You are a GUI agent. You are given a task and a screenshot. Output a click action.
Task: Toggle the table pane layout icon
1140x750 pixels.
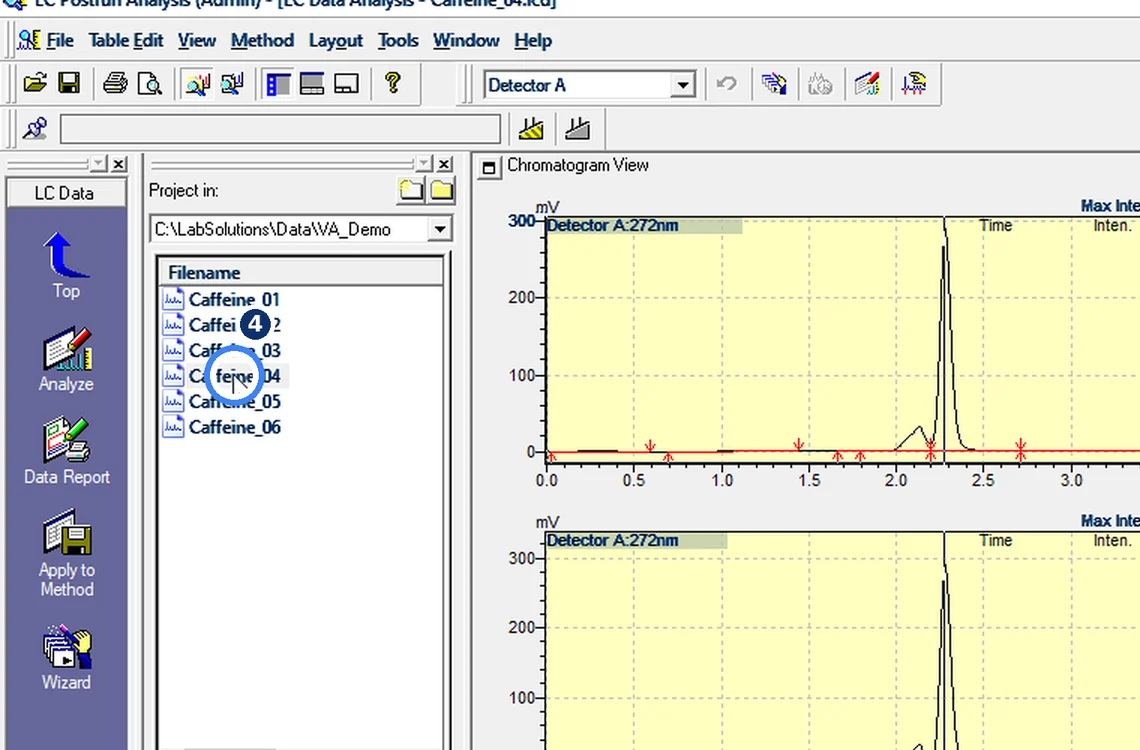click(x=312, y=84)
